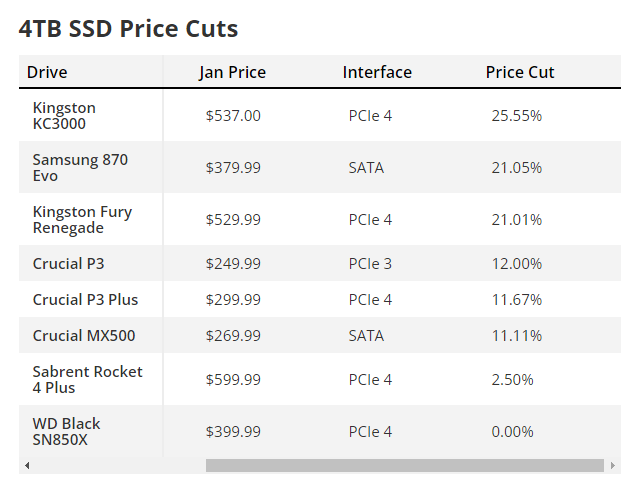Click the Interface column header
This screenshot has height=483, width=629.
coord(377,72)
